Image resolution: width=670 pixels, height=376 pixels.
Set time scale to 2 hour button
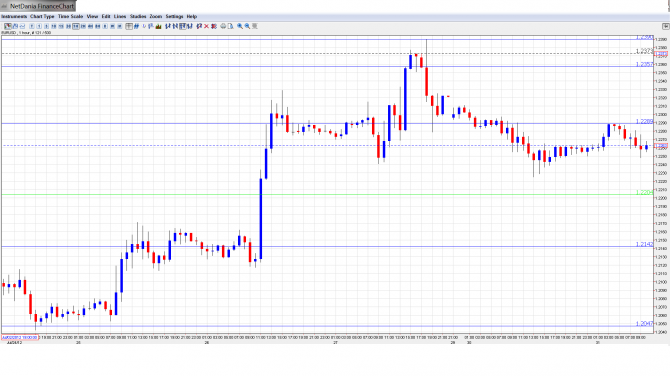coord(83,26)
